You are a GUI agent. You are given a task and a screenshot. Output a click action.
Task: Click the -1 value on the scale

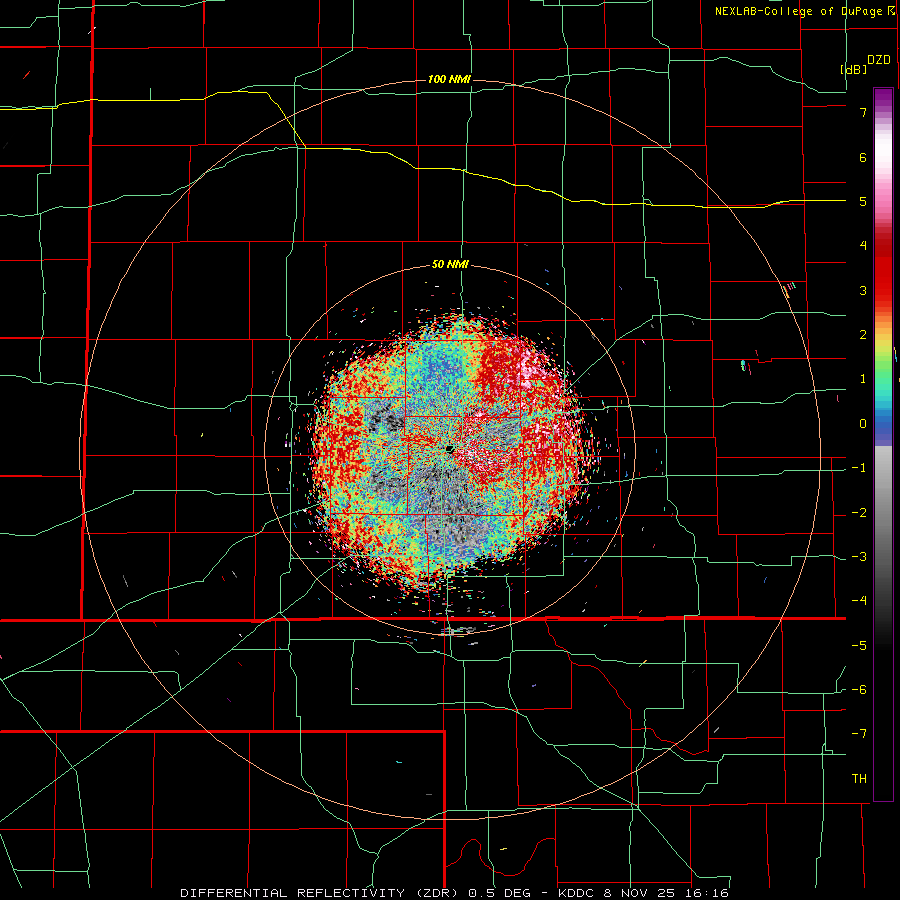(859, 468)
